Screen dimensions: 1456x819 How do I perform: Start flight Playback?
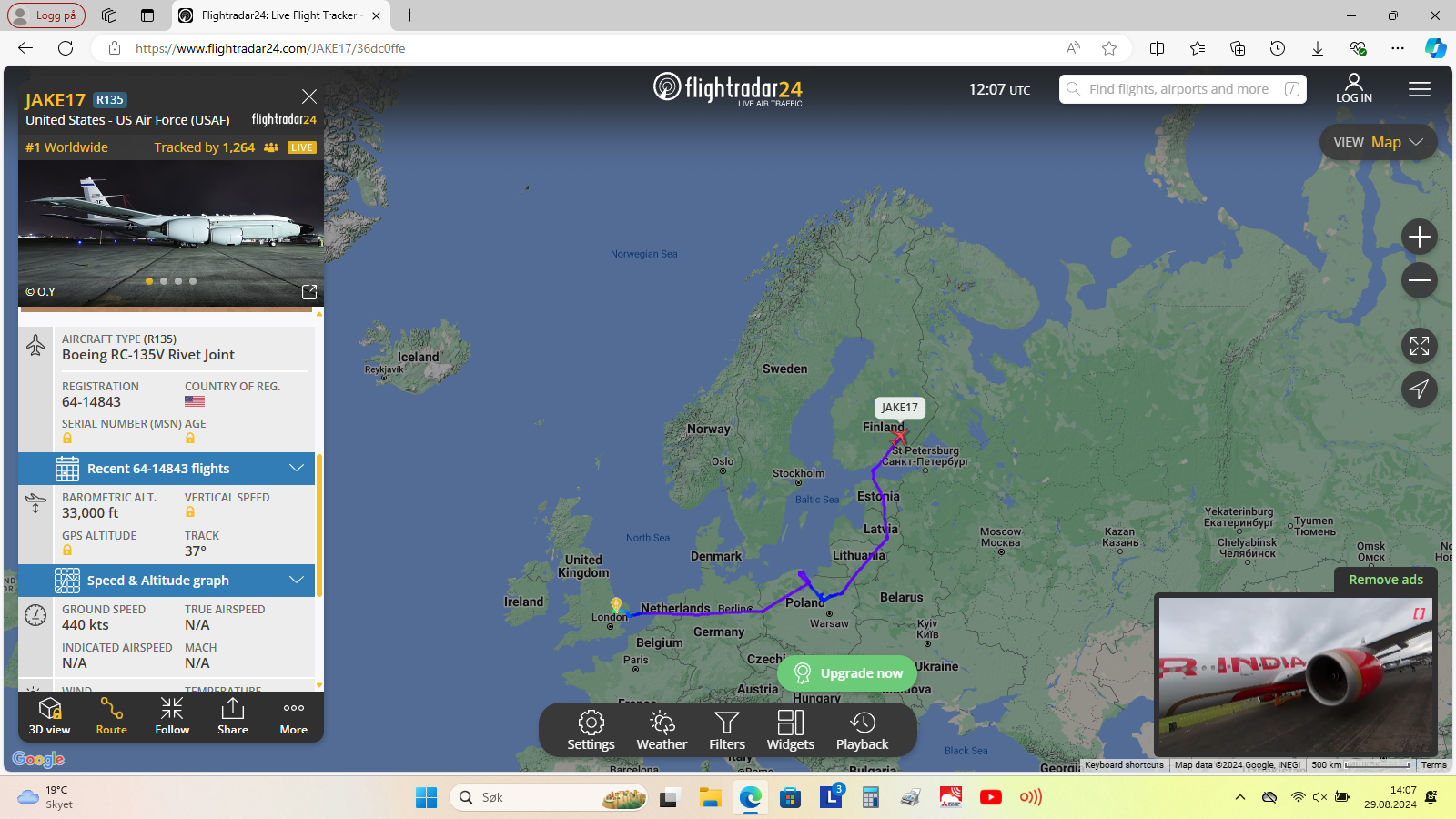pyautogui.click(x=862, y=731)
